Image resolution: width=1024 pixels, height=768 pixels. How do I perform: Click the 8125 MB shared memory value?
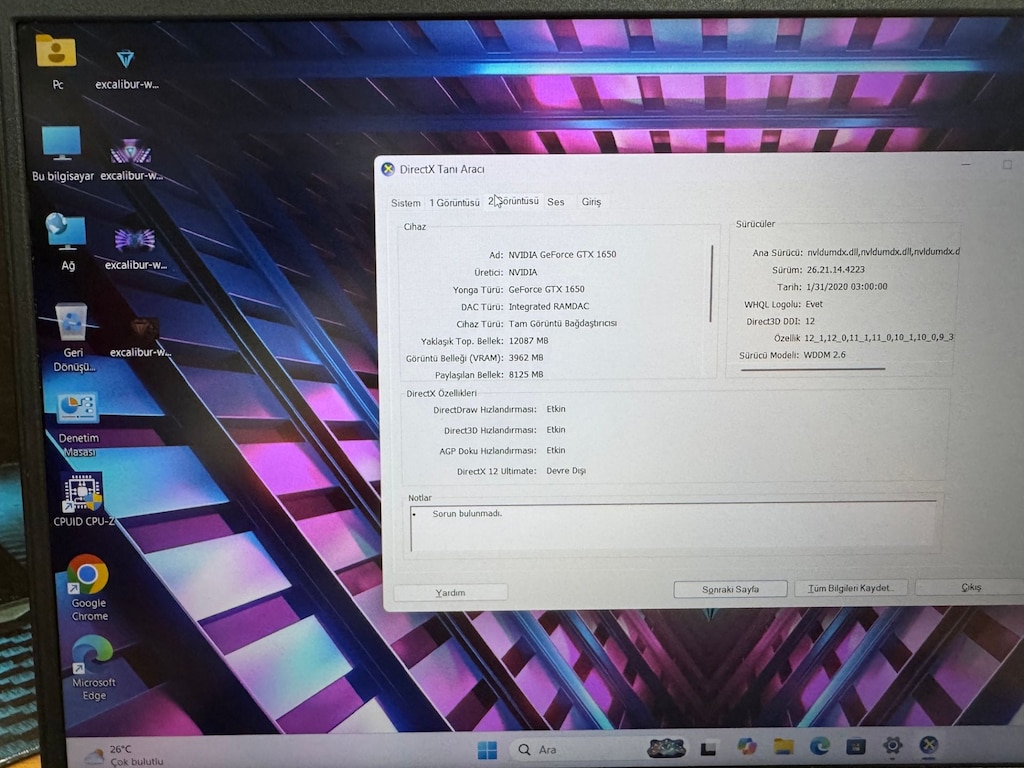[526, 374]
